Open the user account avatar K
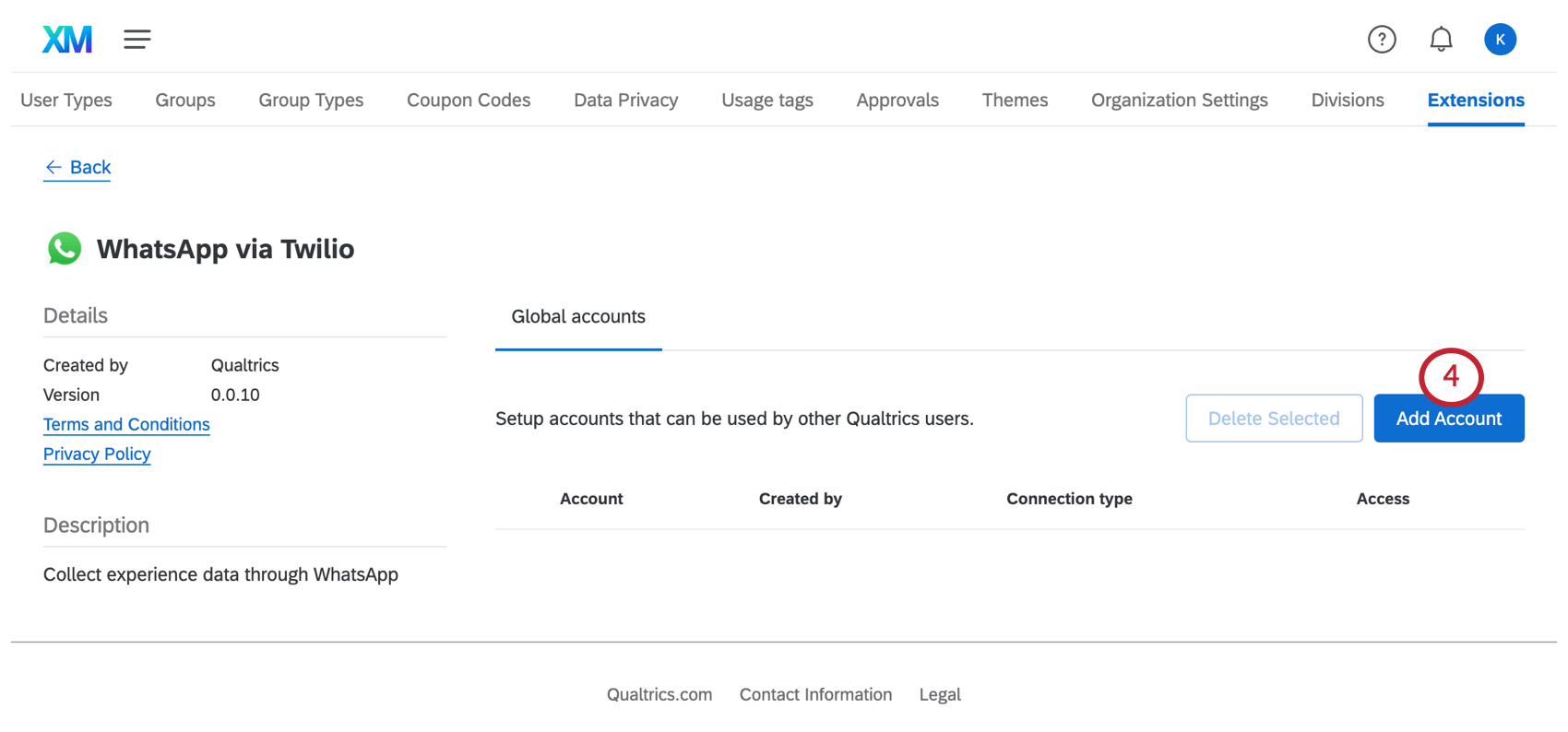 pos(1500,39)
